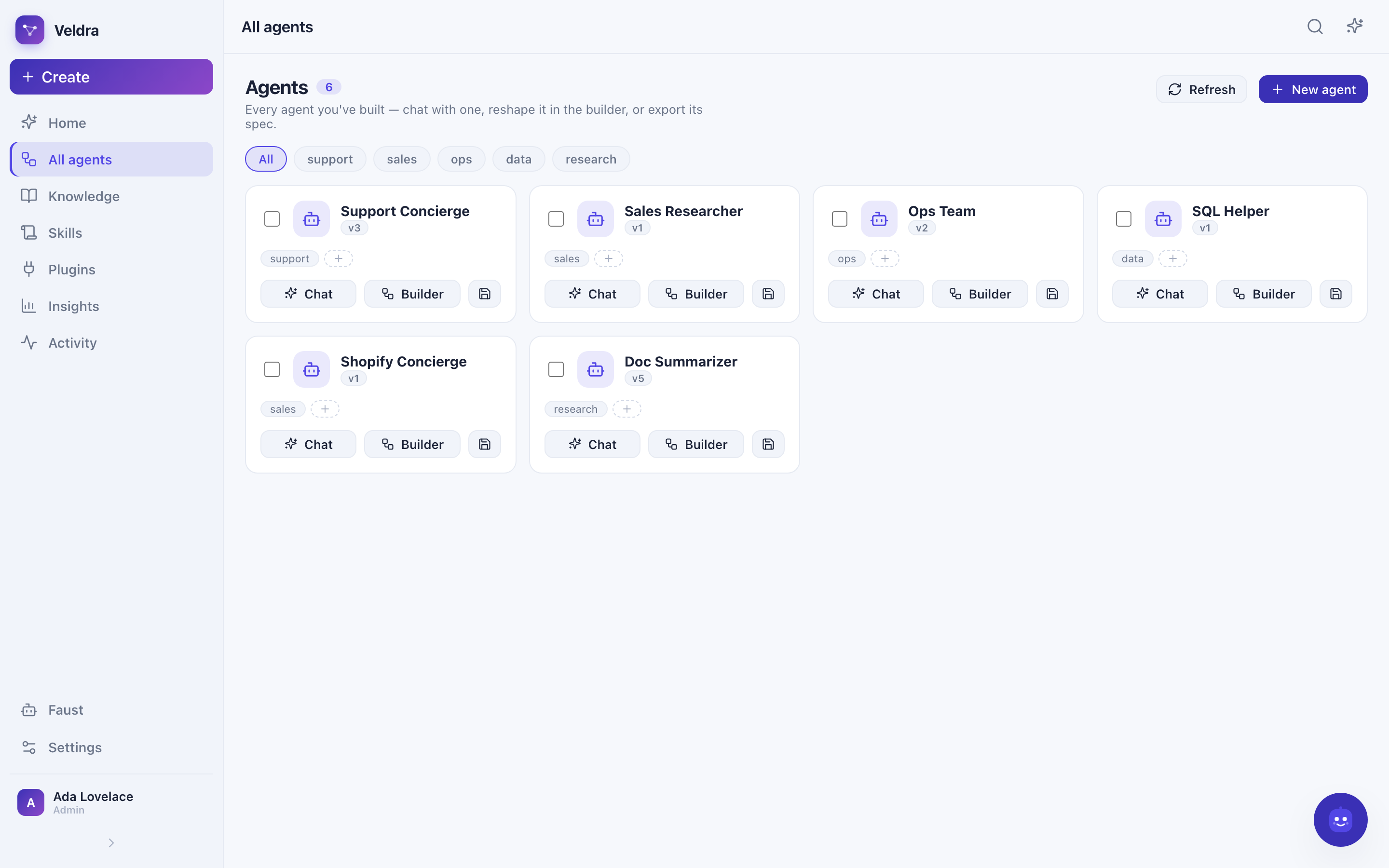Click the save icon on Sales Researcher
The width and height of the screenshot is (1389, 868).
[x=768, y=294]
